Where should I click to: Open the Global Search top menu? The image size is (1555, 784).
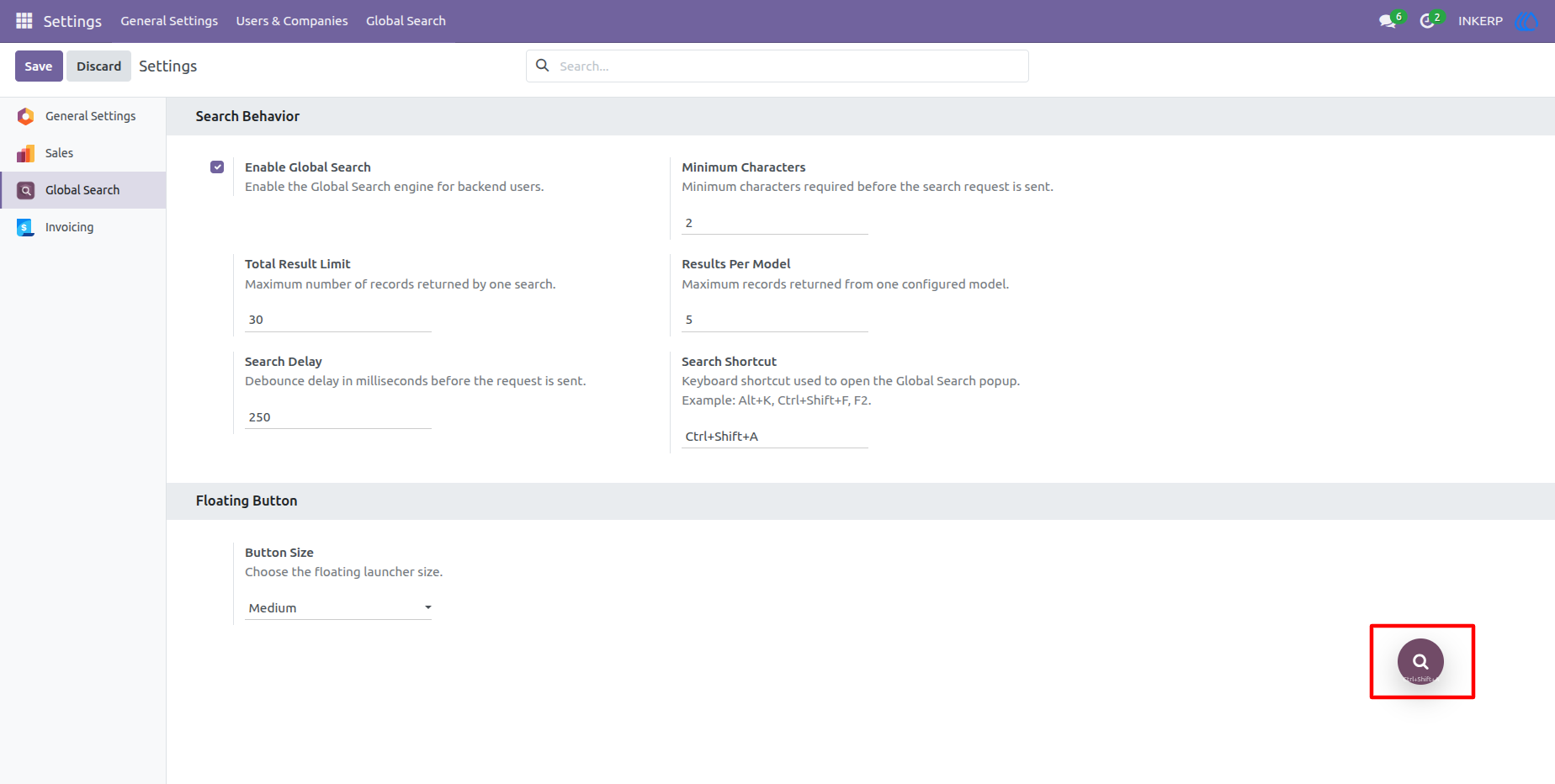point(406,21)
